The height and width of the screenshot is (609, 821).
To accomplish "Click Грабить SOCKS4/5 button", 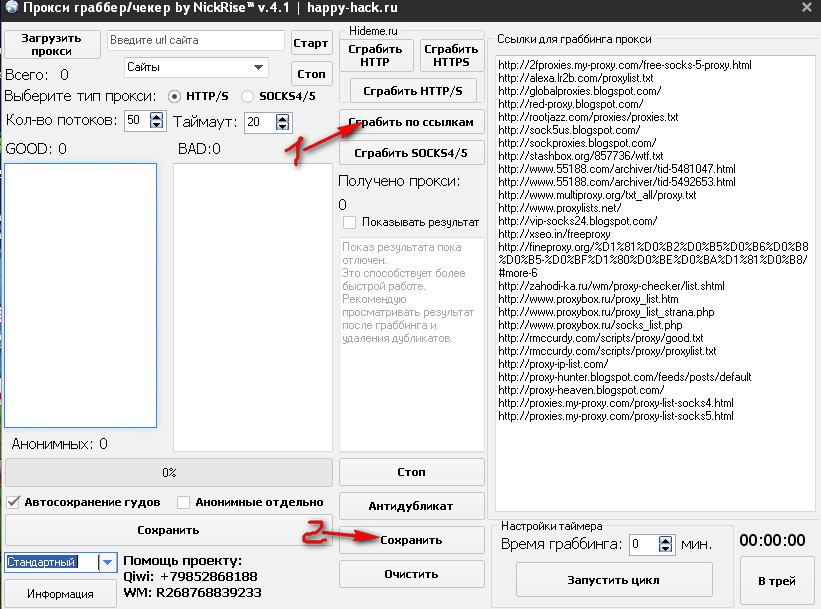I will (411, 153).
